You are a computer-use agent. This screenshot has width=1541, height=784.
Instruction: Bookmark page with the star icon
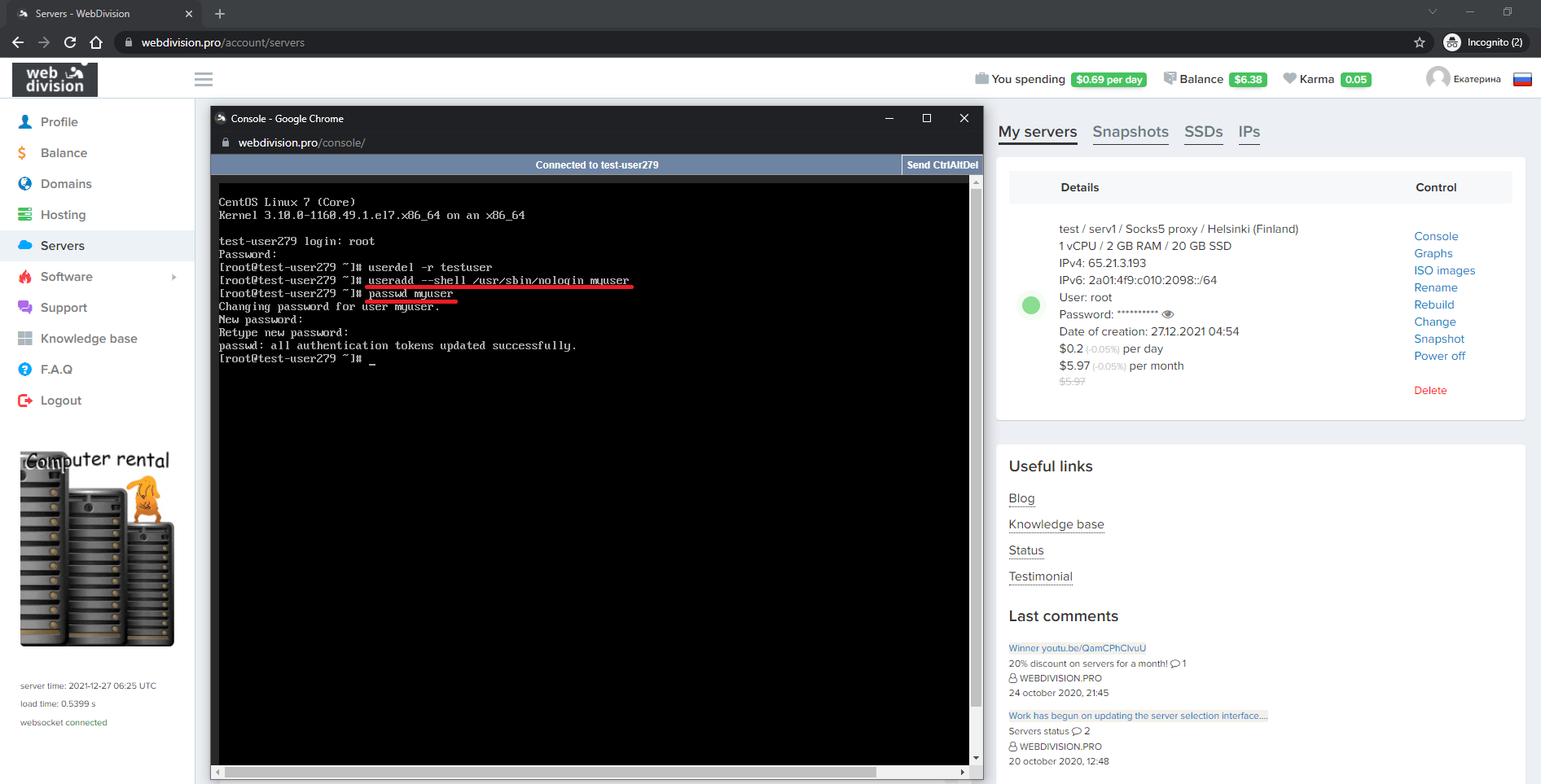(x=1420, y=42)
